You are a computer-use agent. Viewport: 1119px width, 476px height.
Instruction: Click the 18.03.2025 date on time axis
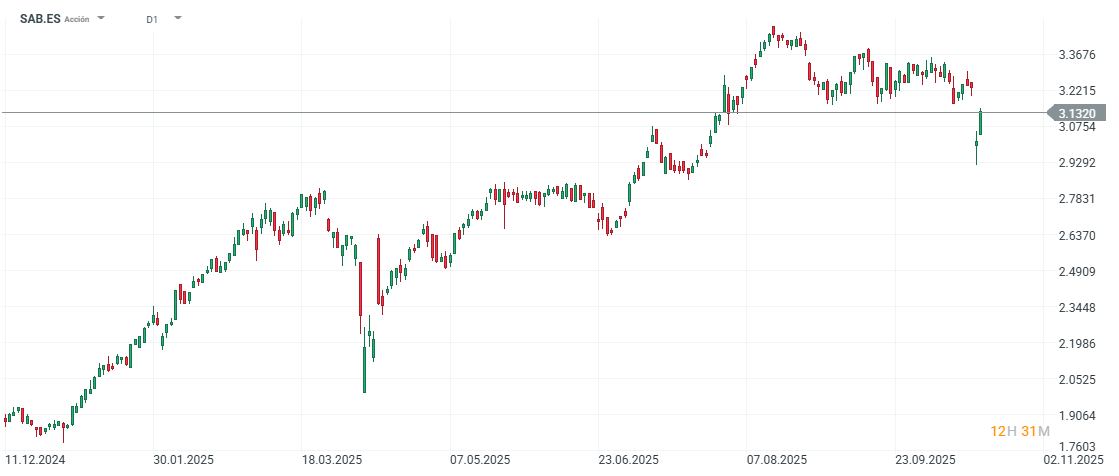330,460
